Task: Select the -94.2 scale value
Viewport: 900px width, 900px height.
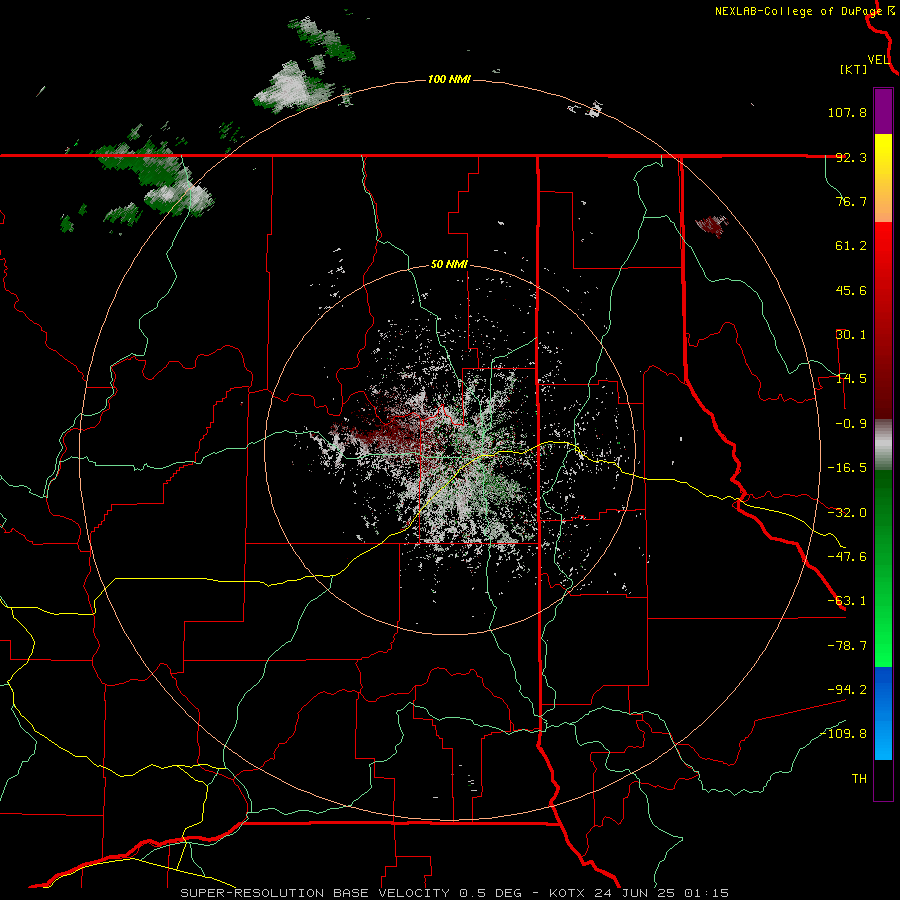Action: click(x=847, y=689)
